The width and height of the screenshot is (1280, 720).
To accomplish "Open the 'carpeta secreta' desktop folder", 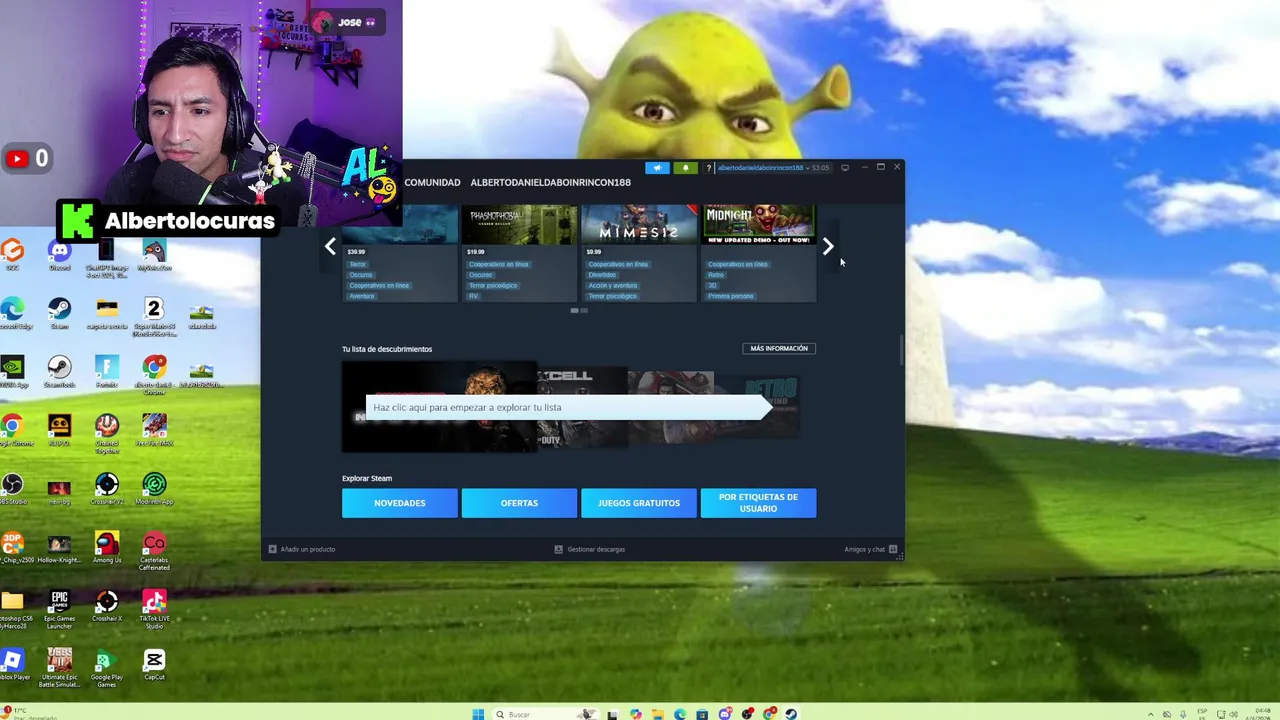I will [x=106, y=313].
